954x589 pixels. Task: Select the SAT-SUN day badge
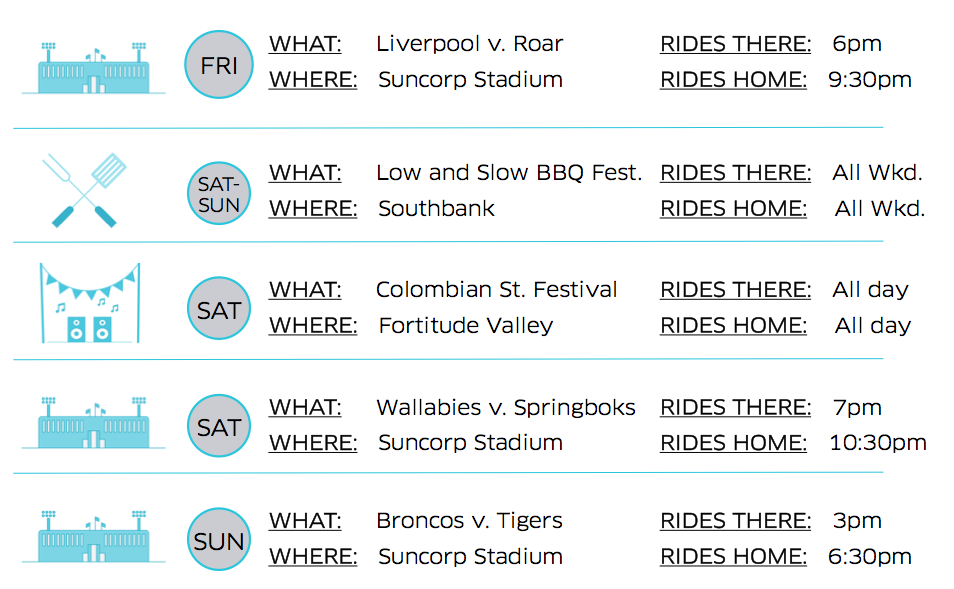[x=219, y=193]
